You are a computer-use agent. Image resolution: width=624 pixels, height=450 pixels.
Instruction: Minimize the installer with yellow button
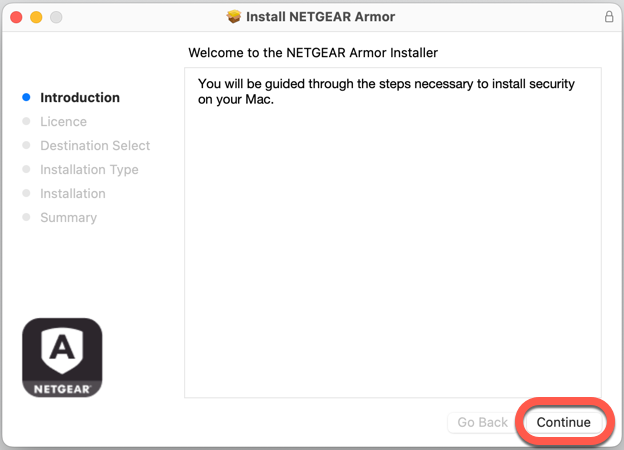(x=36, y=17)
